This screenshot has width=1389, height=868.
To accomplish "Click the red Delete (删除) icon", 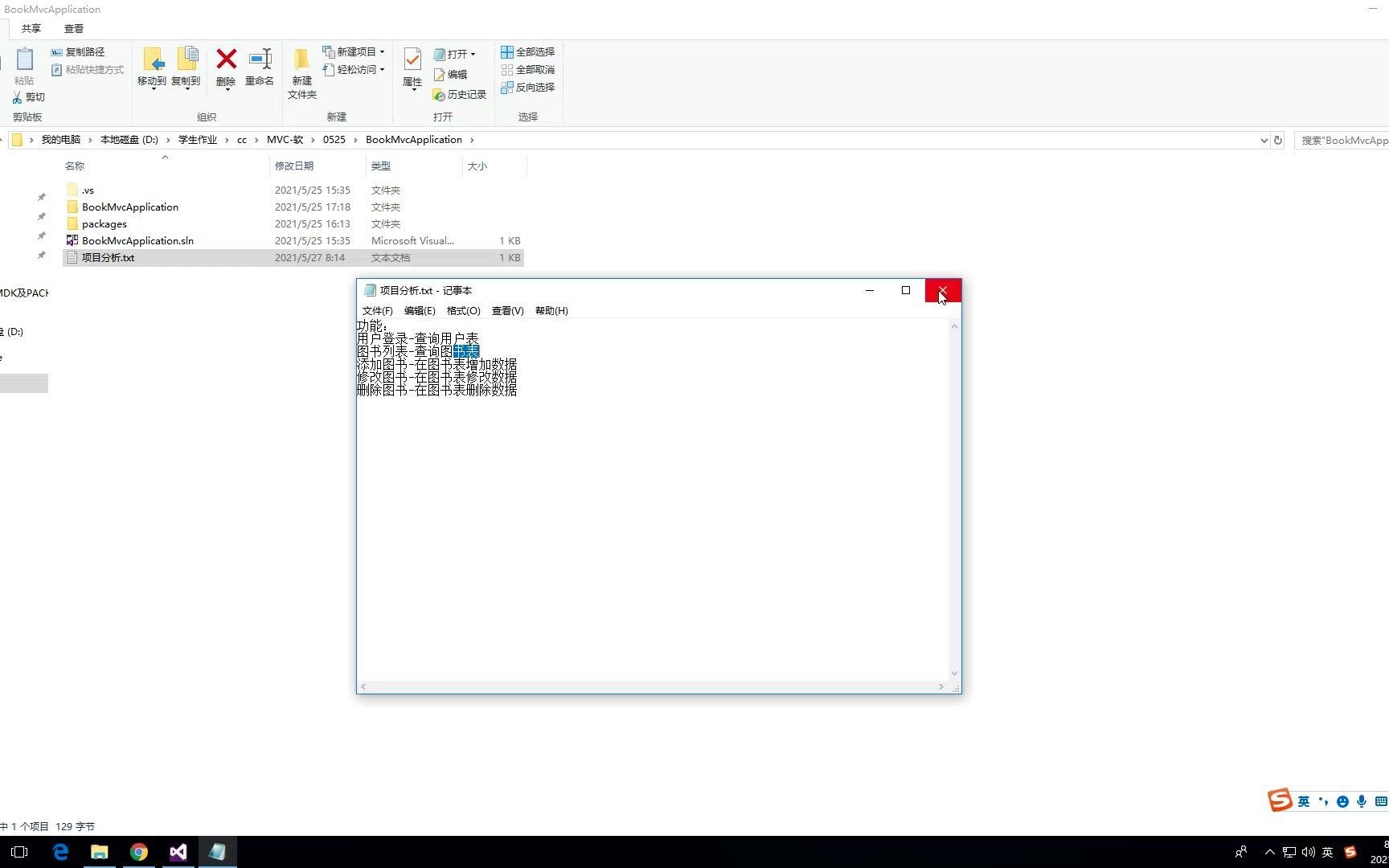I will [227, 67].
